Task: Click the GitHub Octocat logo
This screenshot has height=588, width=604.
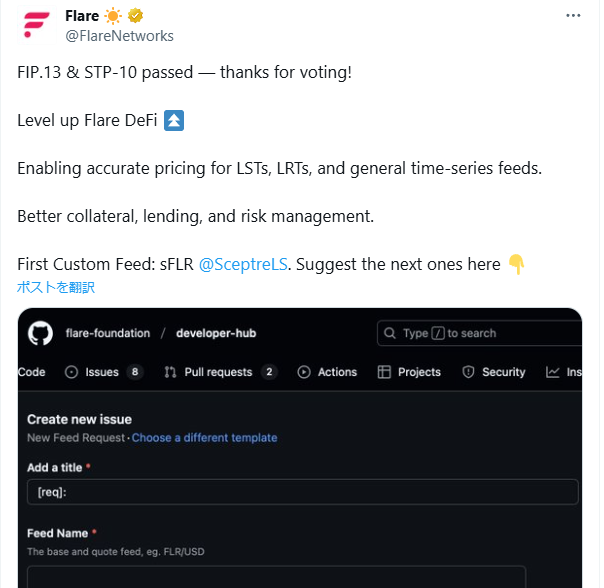Action: click(x=40, y=333)
